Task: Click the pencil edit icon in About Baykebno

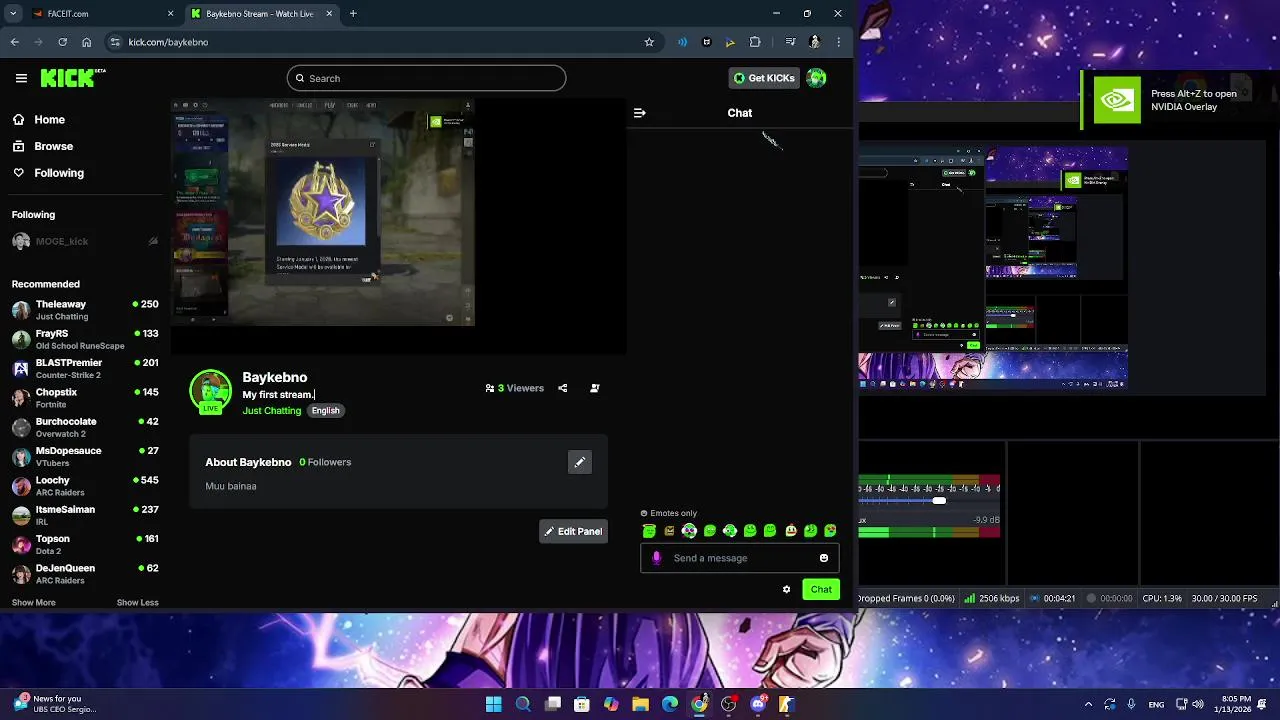Action: click(x=580, y=462)
